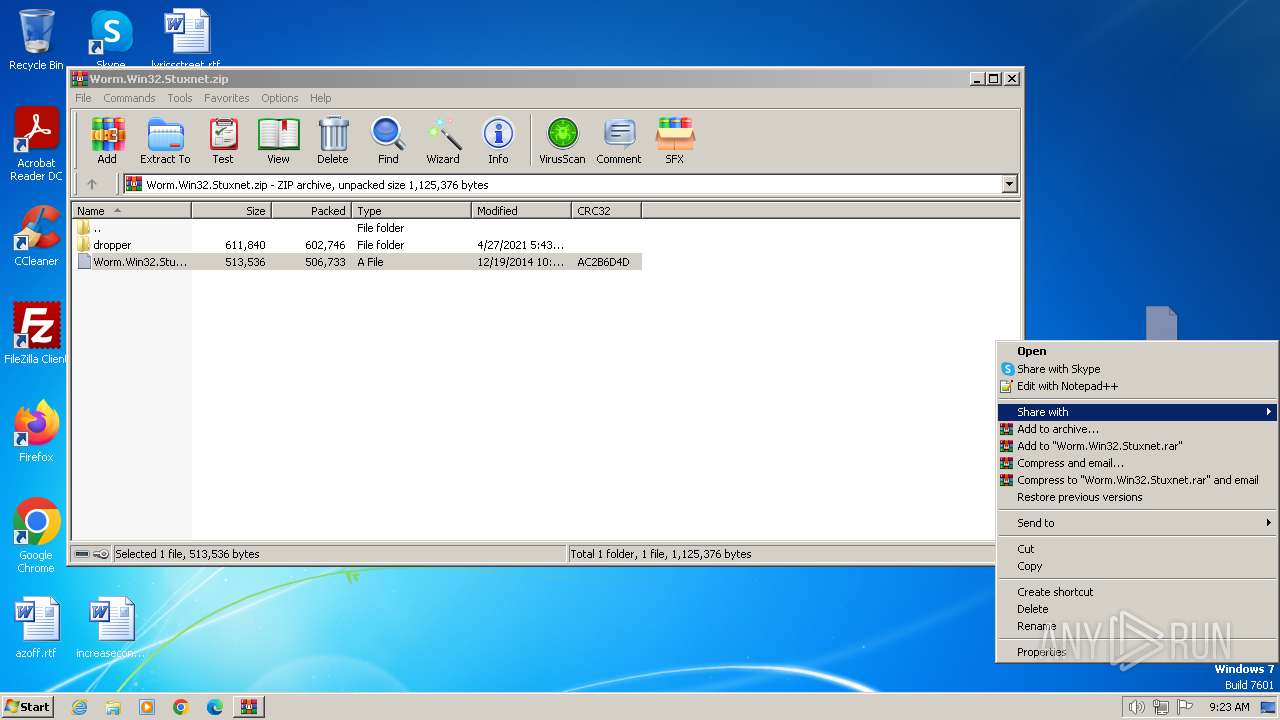1280x720 pixels.
Task: Click the Delete trash can icon
Action: coord(333,140)
